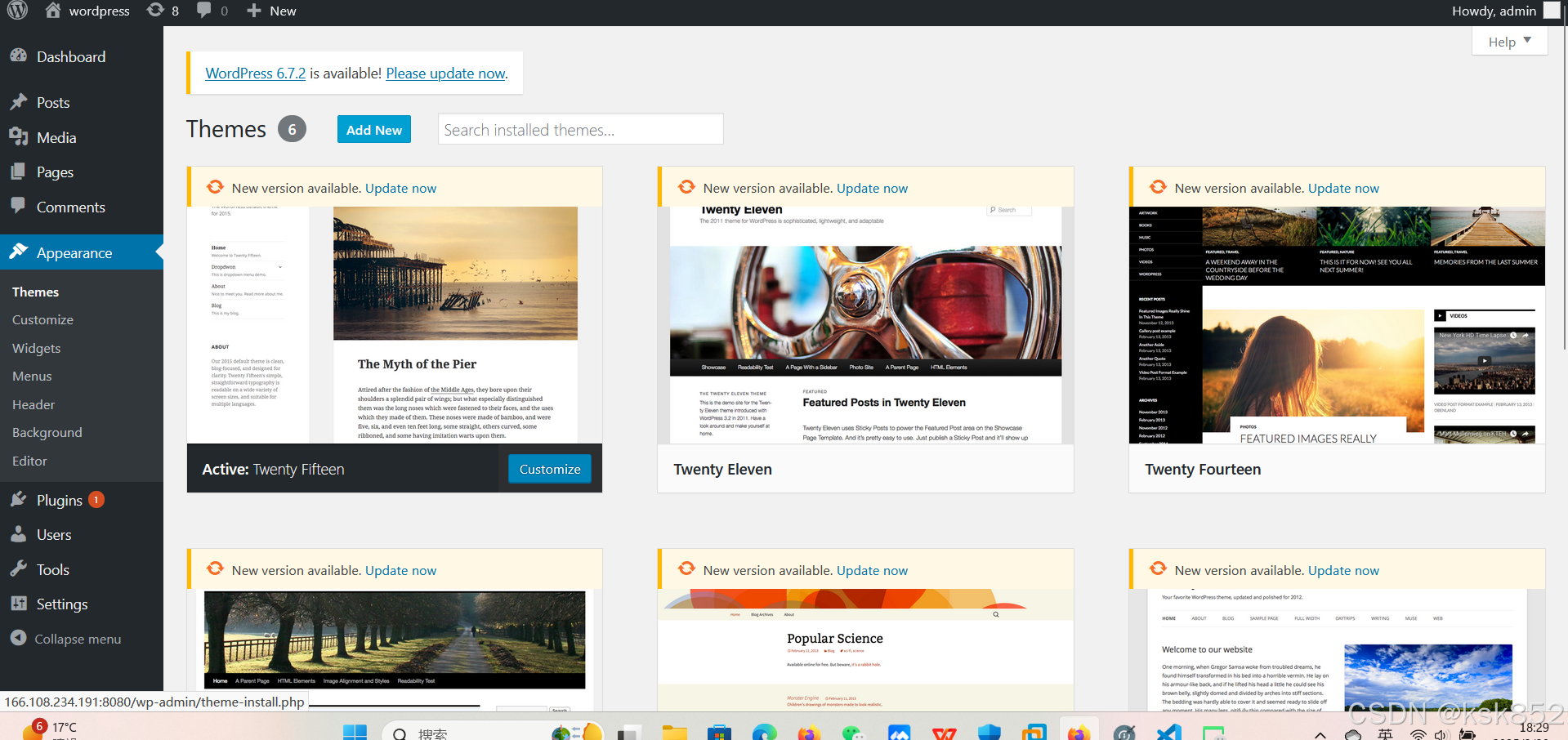
Task: Go to Dashboard in the sidebar
Action: pos(82,56)
